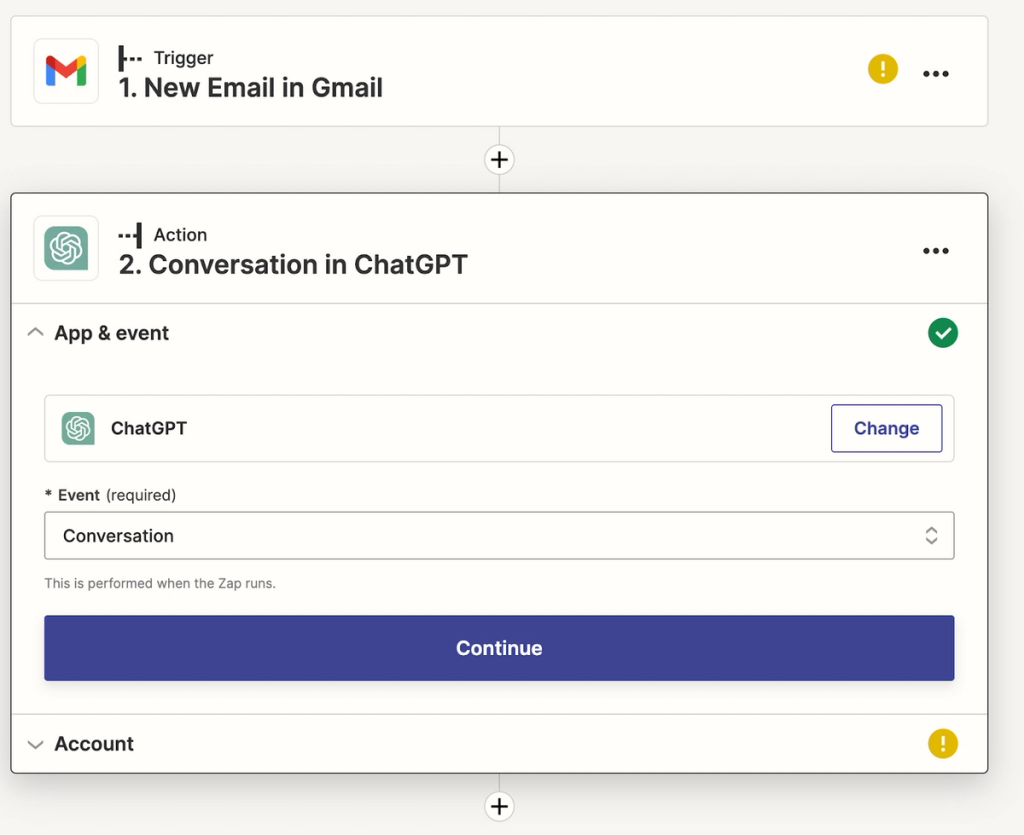Click the ChatGPT logo on action step header
This screenshot has width=1024, height=835.
(65, 248)
